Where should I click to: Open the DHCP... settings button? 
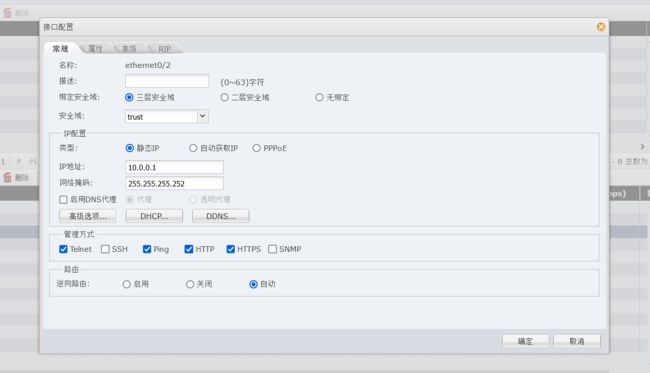click(x=154, y=216)
